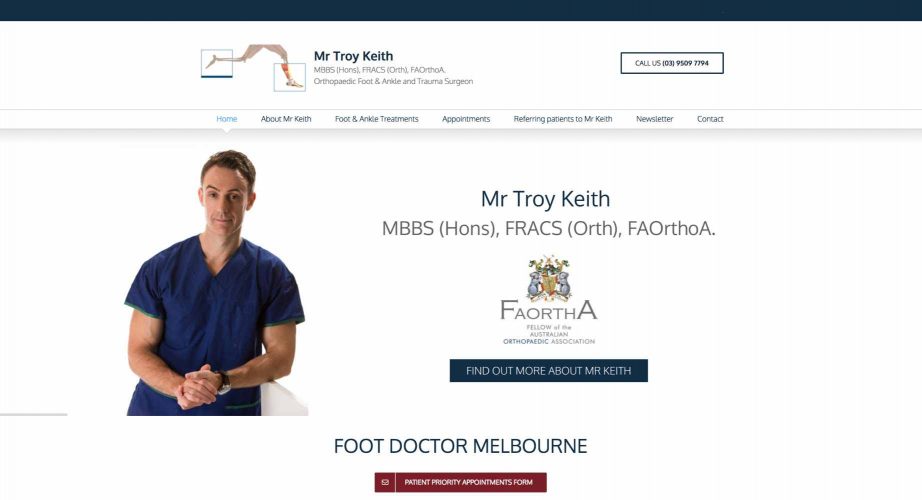
Task: Open the Home menu item
Action: pos(226,119)
